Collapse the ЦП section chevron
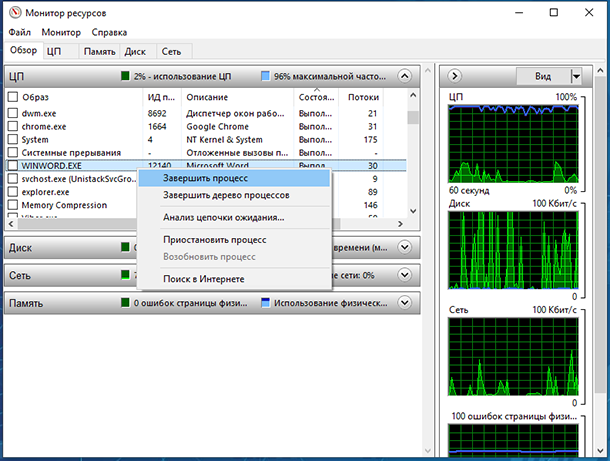The width and height of the screenshot is (610, 461). pyautogui.click(x=405, y=76)
